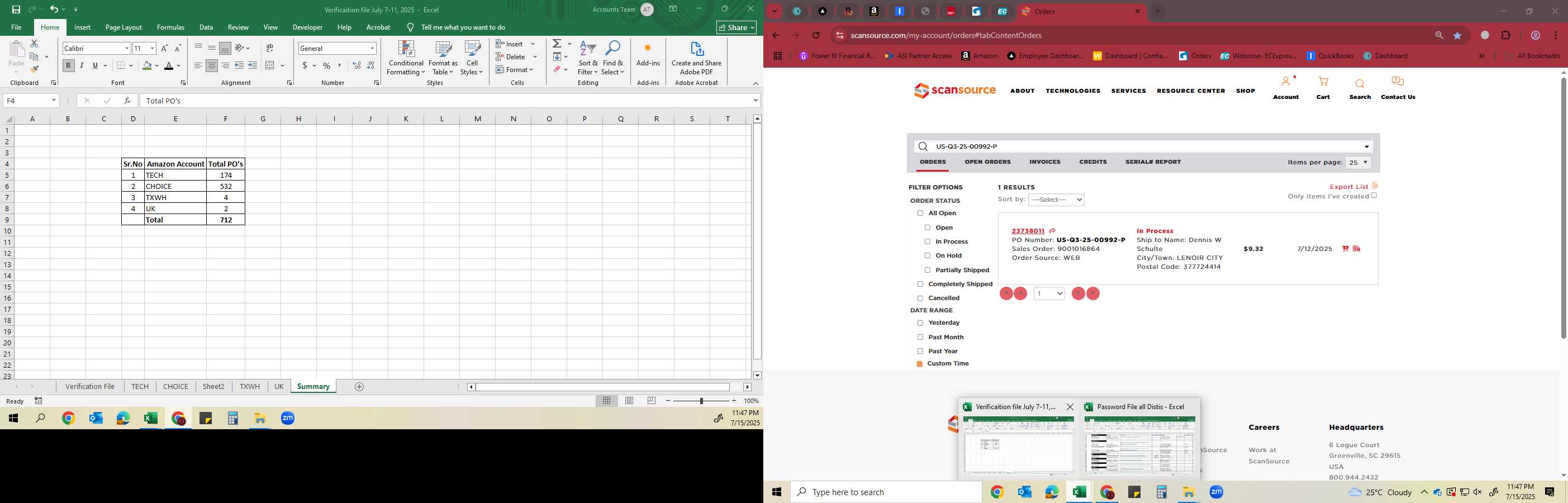This screenshot has height=503, width=1568.
Task: Click the Insert Function fx icon
Action: pyautogui.click(x=127, y=101)
